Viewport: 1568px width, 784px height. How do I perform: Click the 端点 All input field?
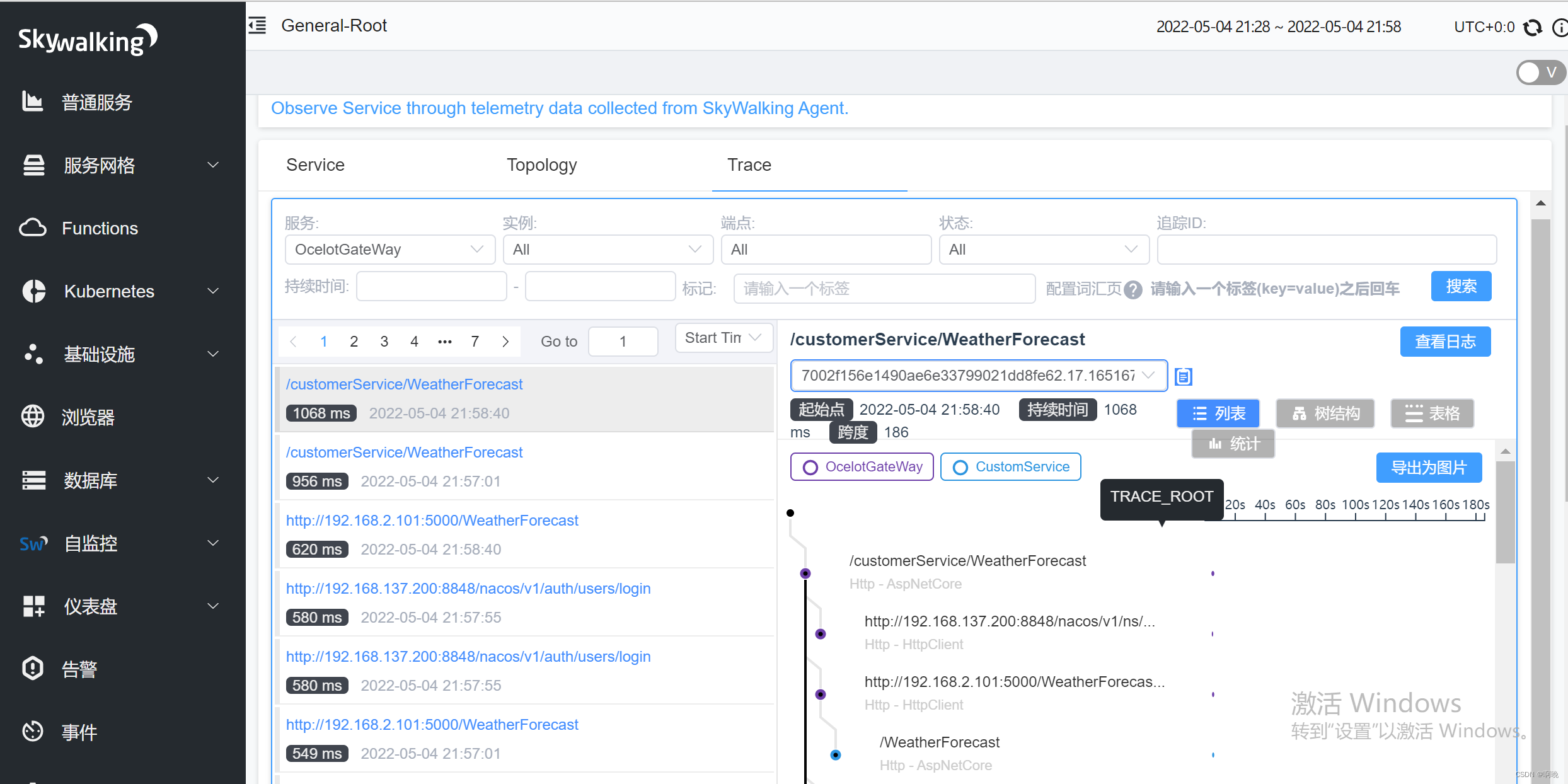pos(826,250)
